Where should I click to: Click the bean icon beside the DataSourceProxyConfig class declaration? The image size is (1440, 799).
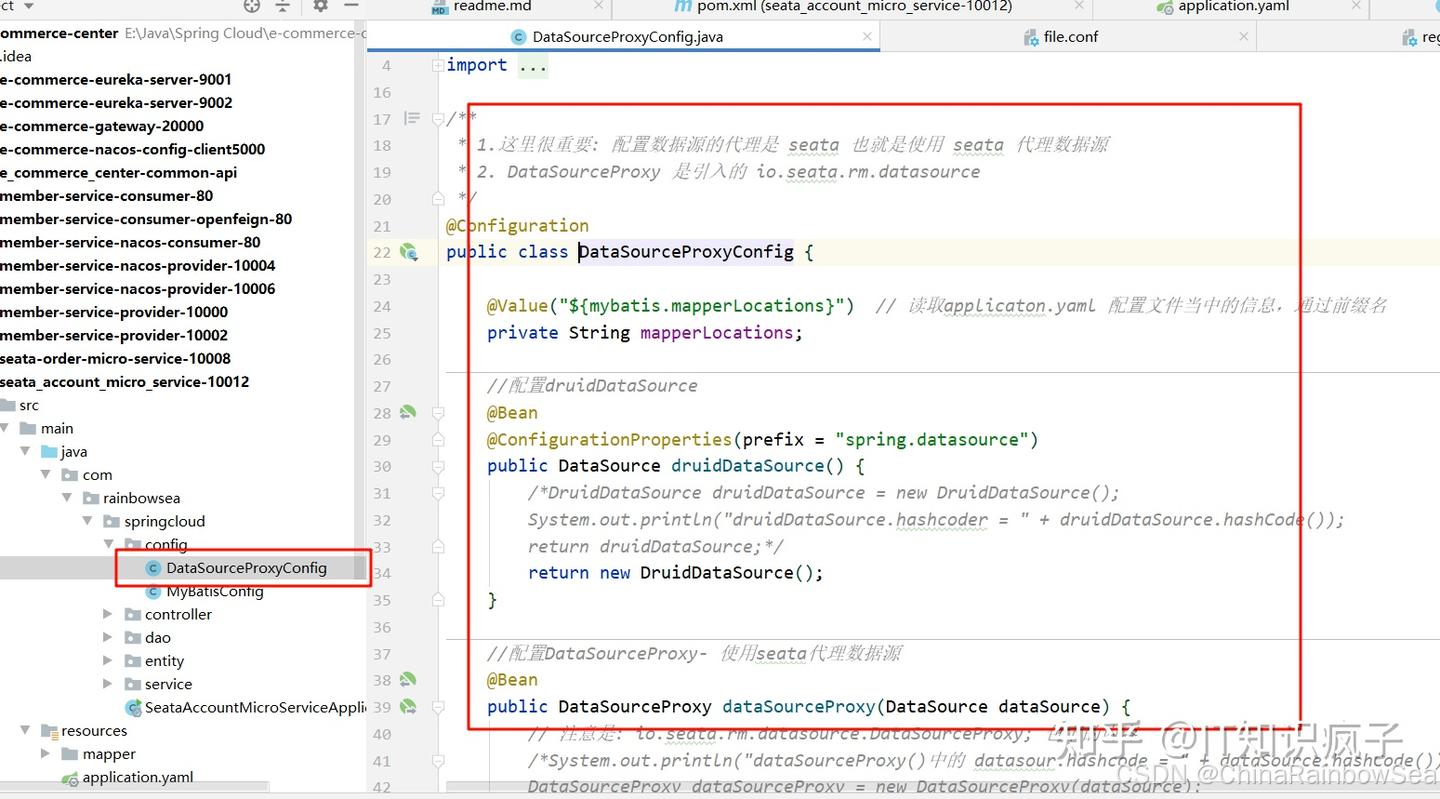coord(408,252)
